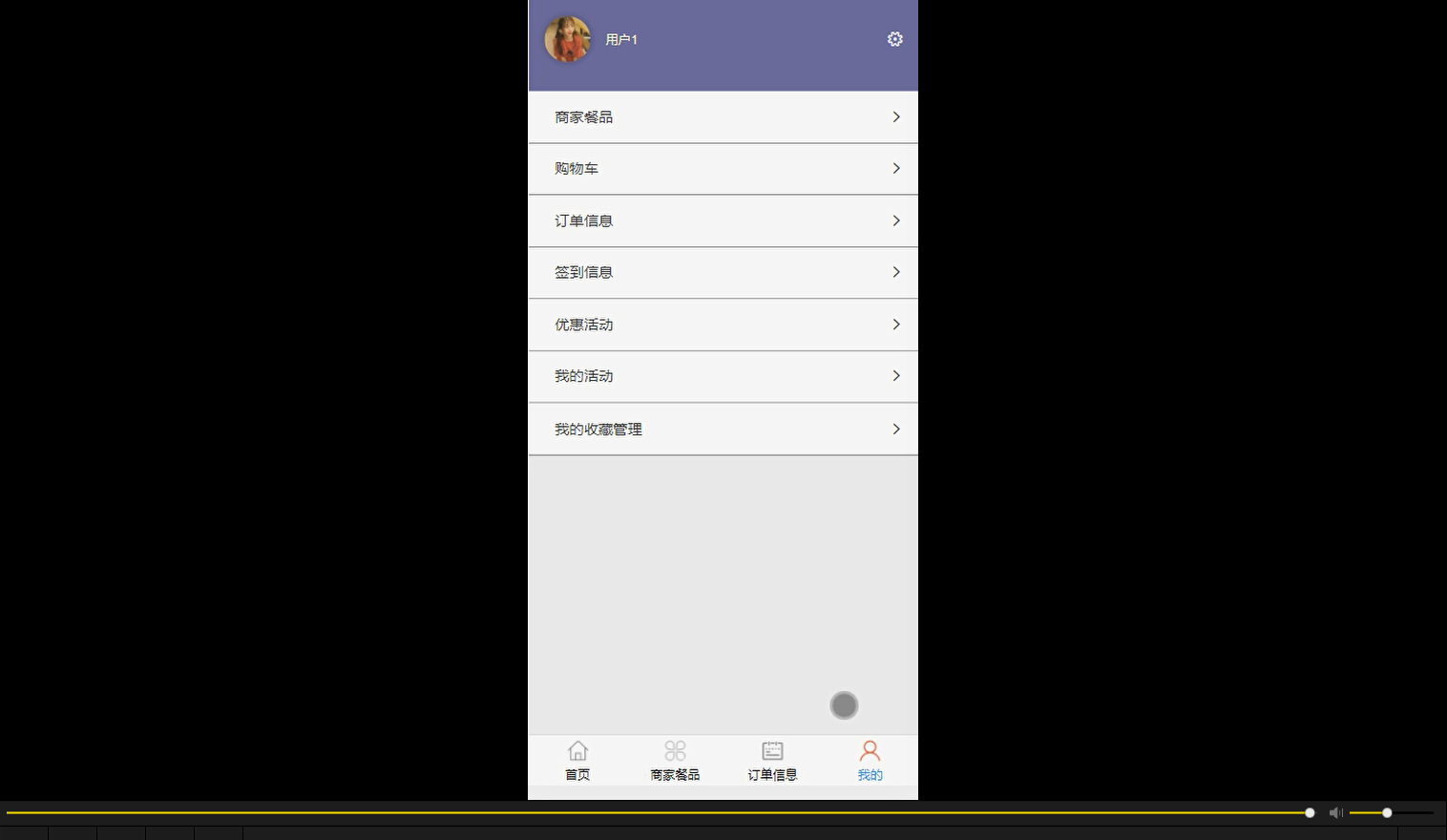Select the 我的 tab label

click(x=870, y=775)
